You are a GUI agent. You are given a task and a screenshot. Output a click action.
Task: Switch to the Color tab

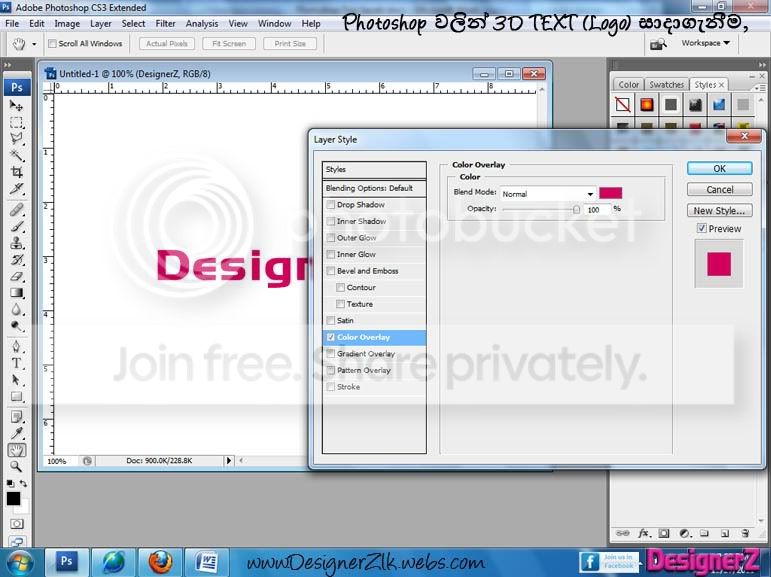tap(628, 85)
